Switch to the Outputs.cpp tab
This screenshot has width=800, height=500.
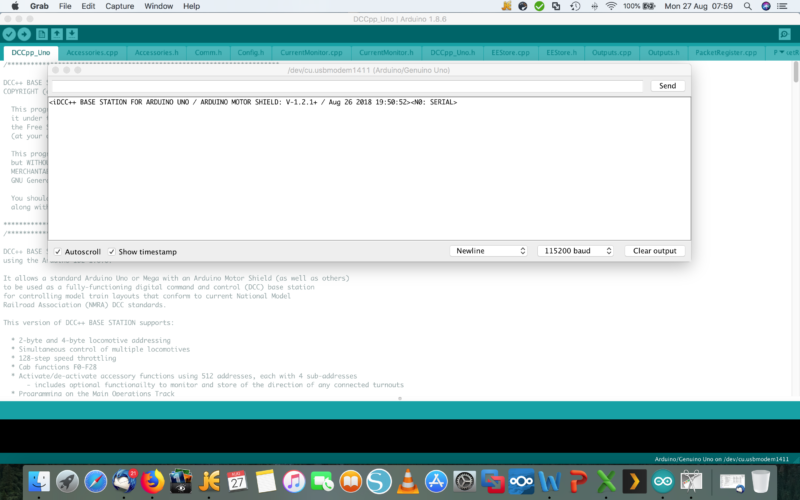611,53
